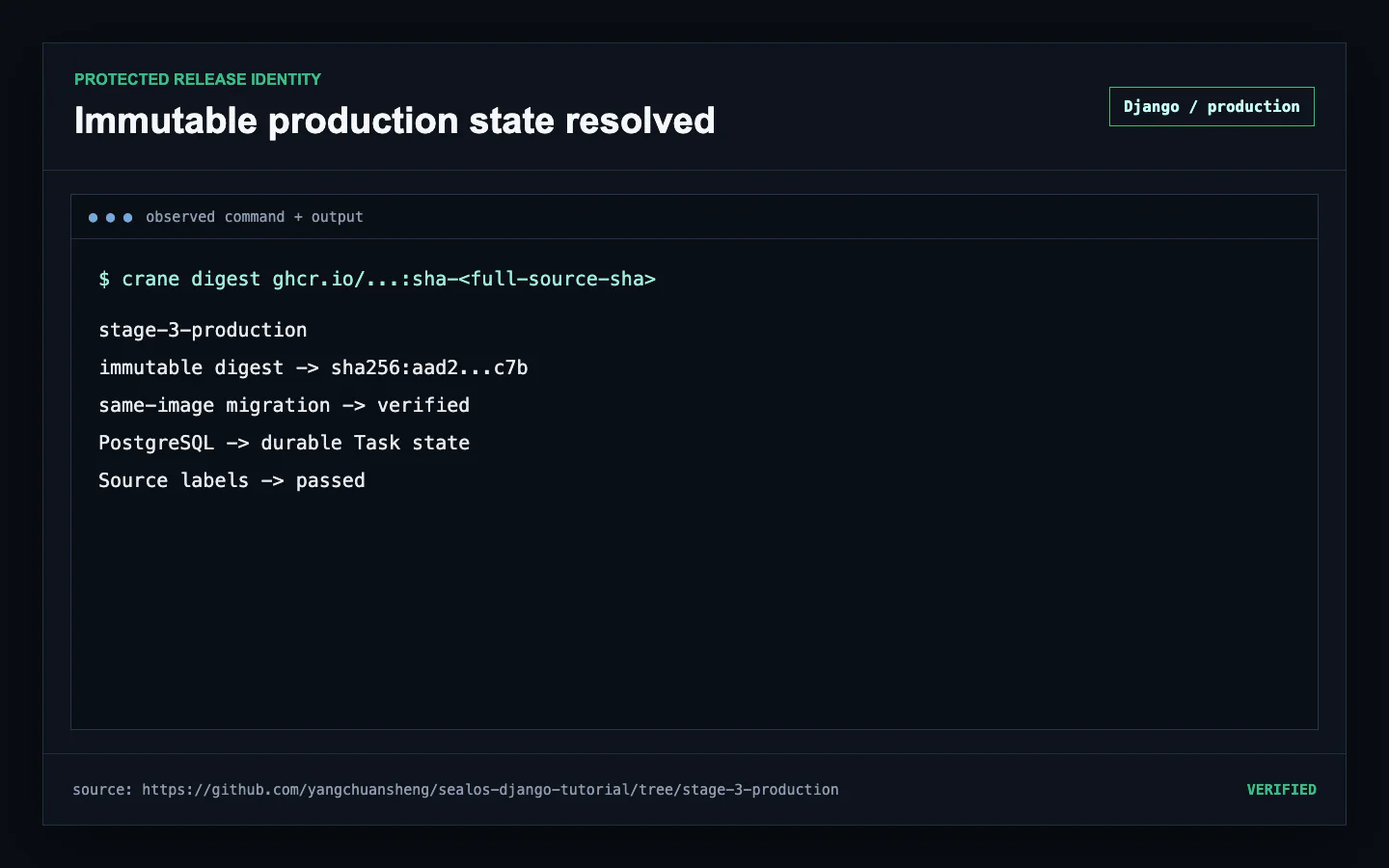Click the three terminal window dots
1389x868 pixels.
tap(110, 218)
